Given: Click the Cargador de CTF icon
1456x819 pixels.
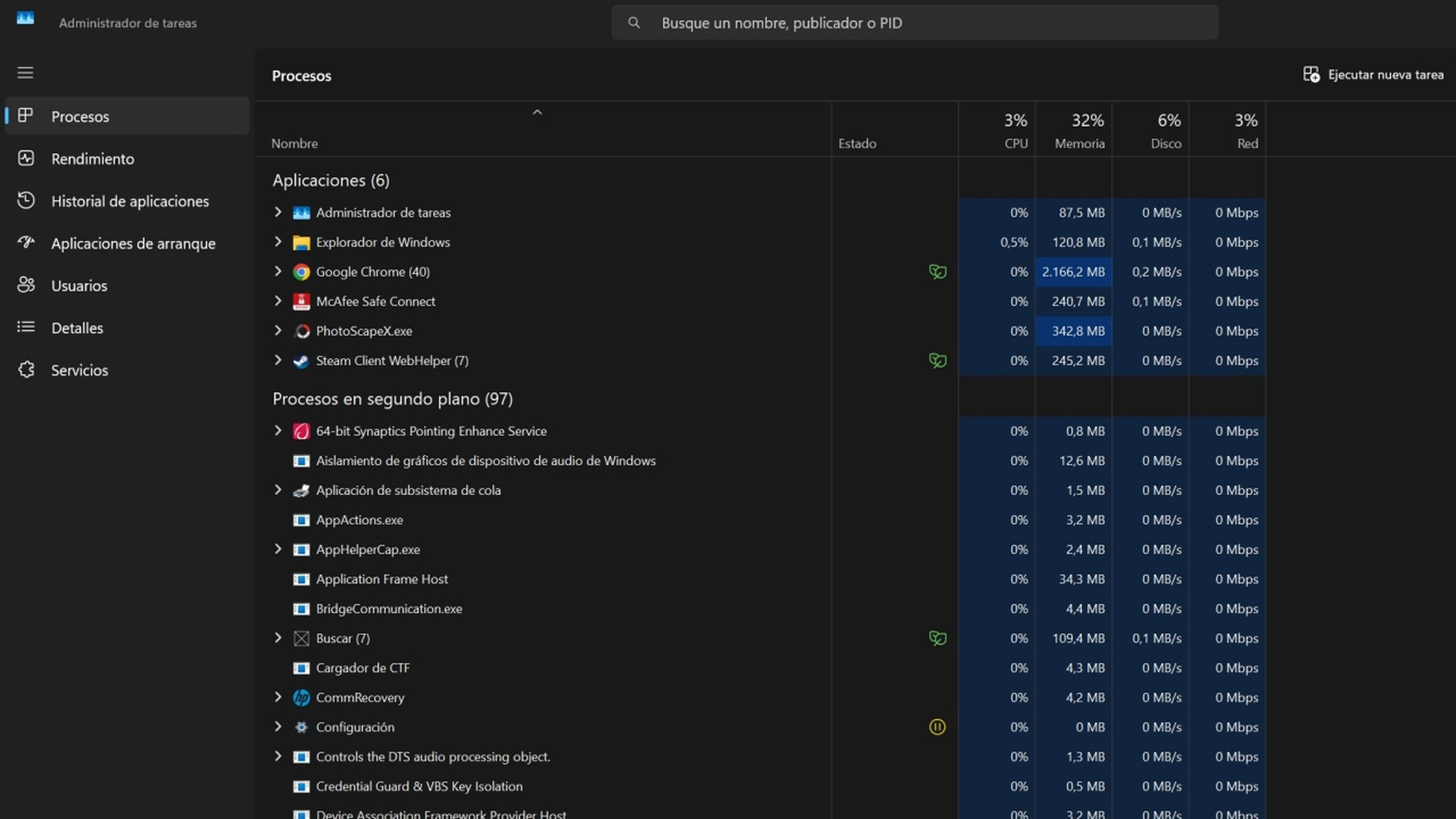Looking at the screenshot, I should pyautogui.click(x=301, y=668).
